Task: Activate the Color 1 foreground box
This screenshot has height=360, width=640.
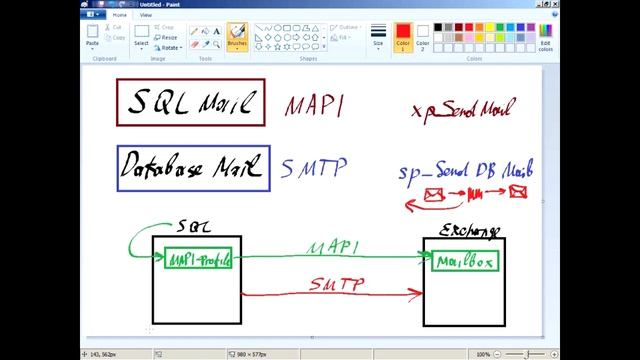Action: click(403, 37)
